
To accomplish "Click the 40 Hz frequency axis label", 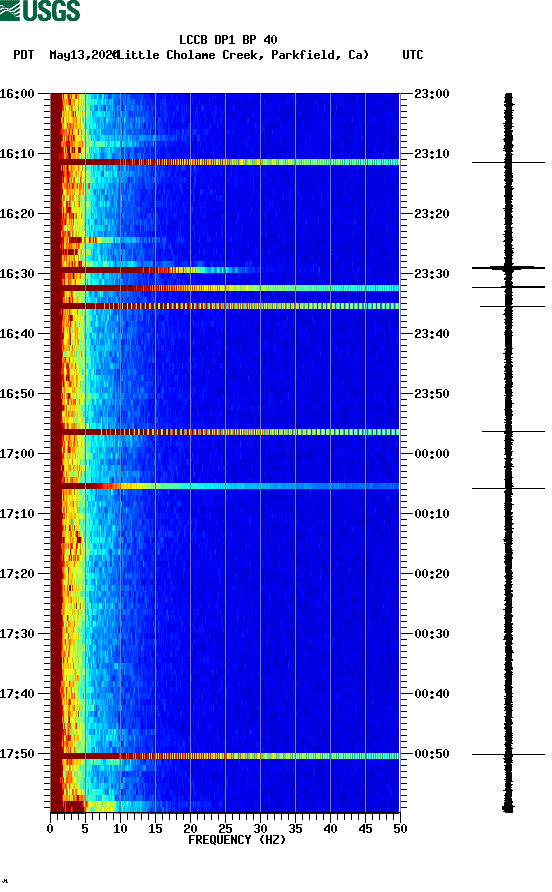I will [330, 829].
